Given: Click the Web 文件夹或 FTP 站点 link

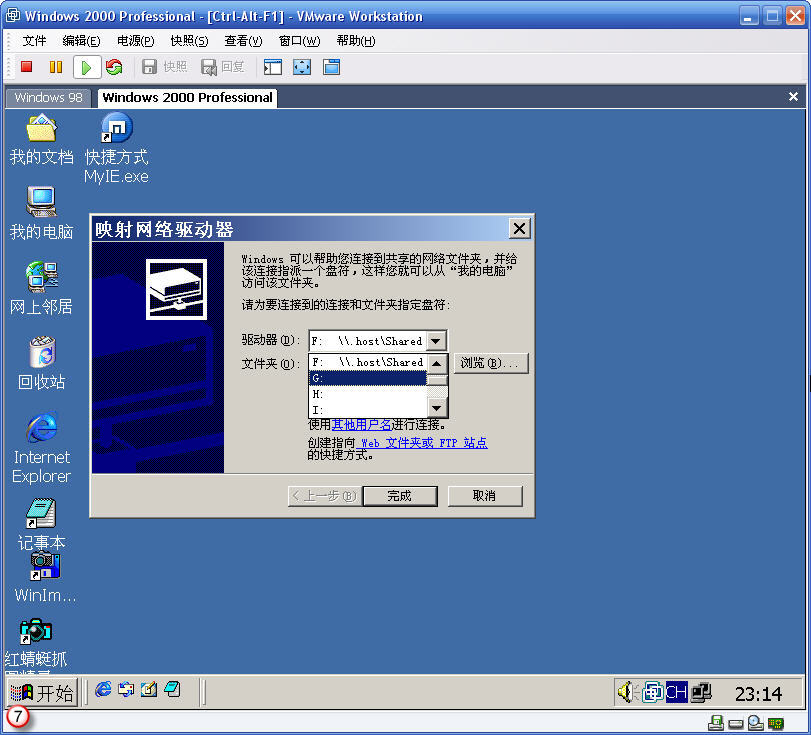Looking at the screenshot, I should (422, 443).
